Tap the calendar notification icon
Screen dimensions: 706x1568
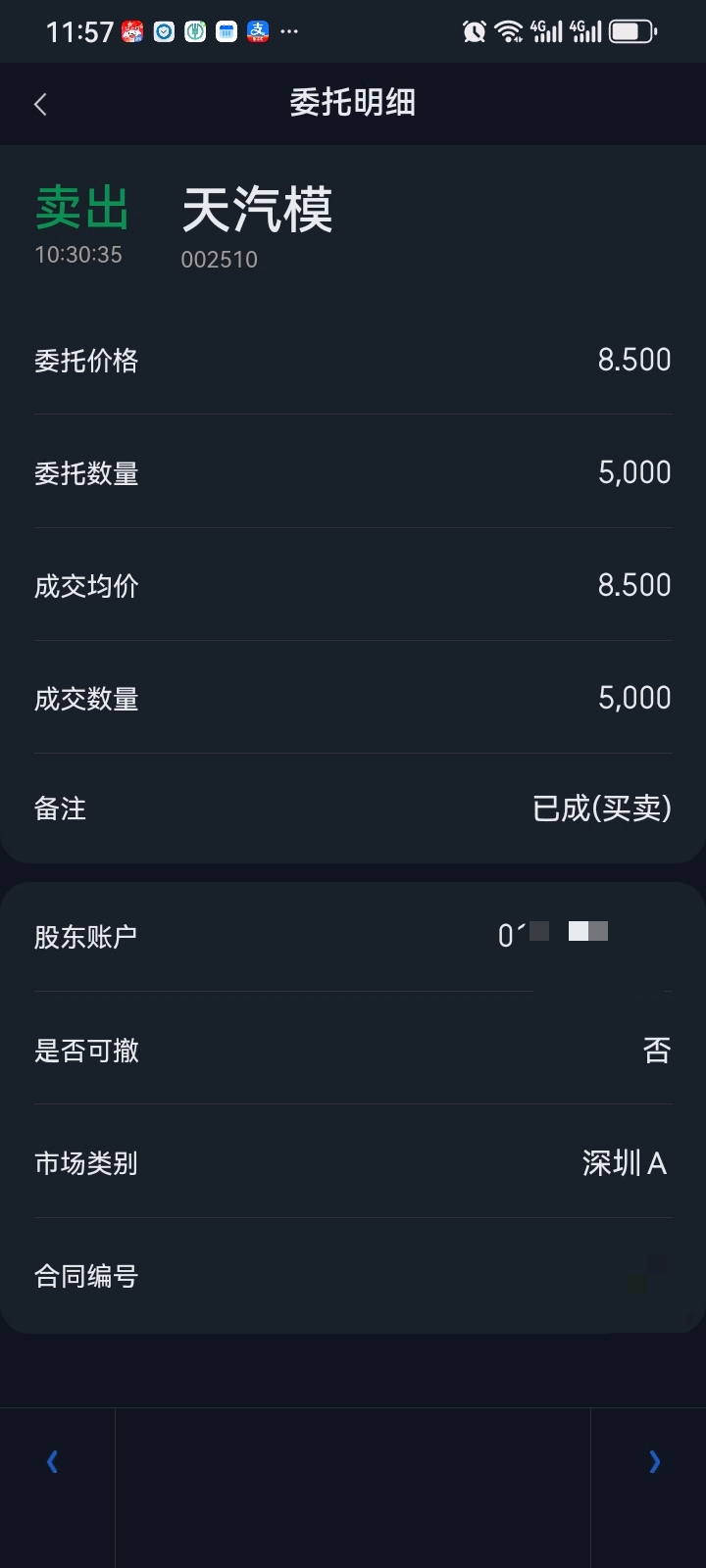pos(227,31)
